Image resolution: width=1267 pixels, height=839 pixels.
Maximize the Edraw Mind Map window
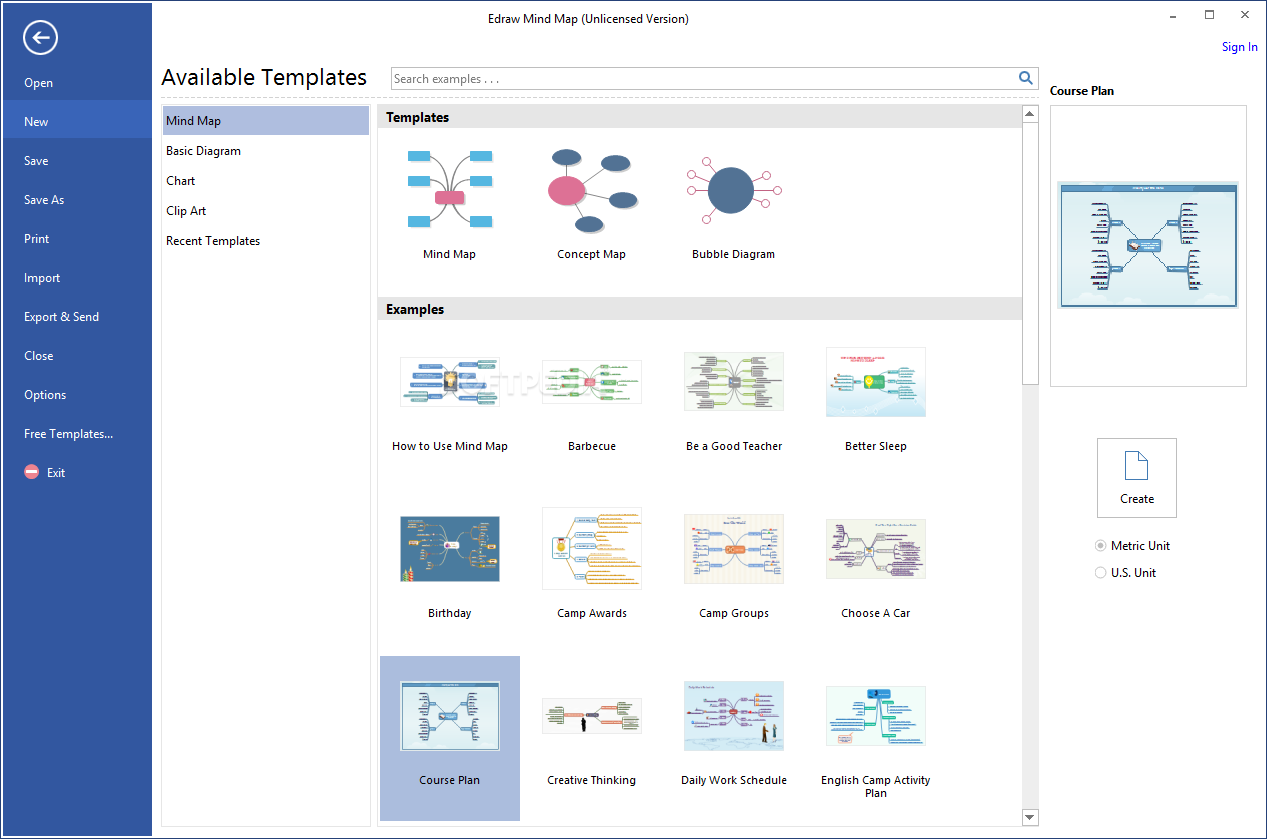[1209, 14]
